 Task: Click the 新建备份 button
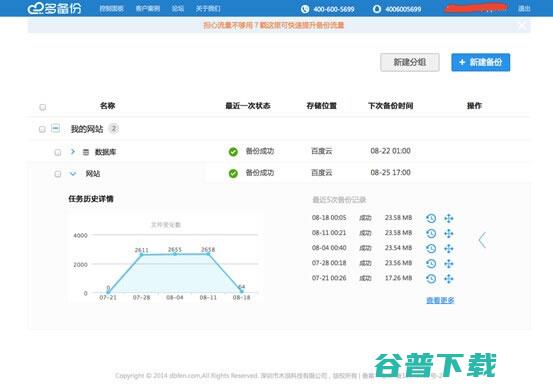pos(481,62)
